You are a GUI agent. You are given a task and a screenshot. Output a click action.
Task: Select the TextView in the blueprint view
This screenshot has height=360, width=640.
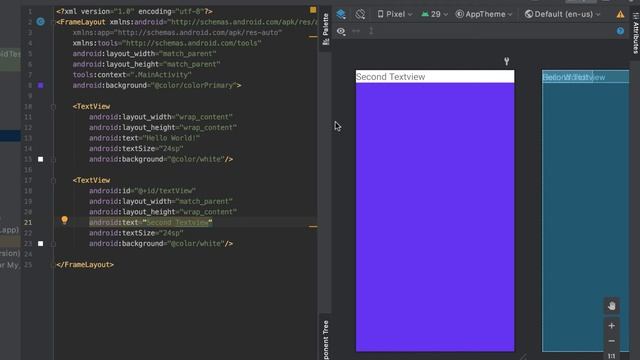(x=585, y=77)
